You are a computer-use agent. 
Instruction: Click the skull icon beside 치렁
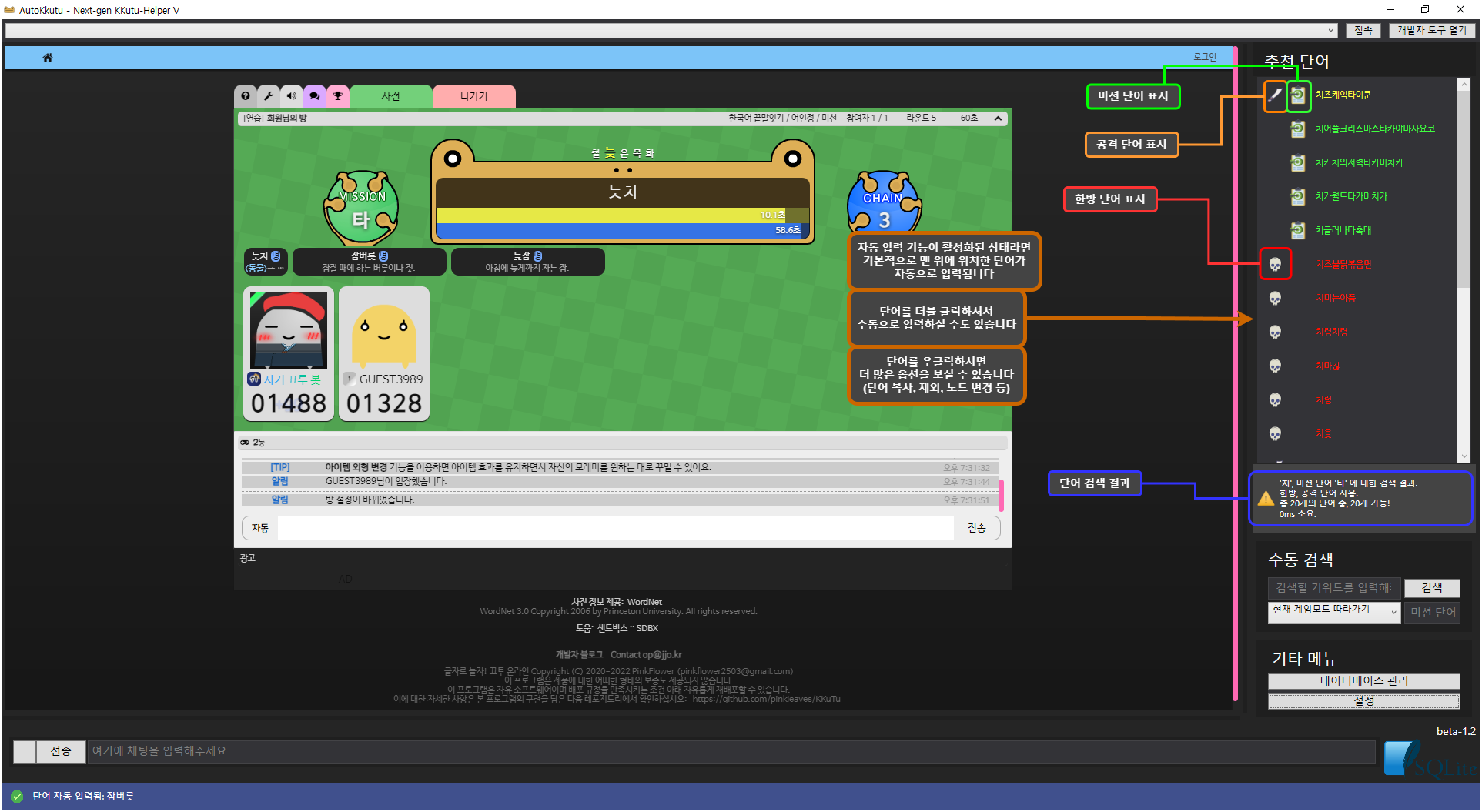click(x=1275, y=400)
